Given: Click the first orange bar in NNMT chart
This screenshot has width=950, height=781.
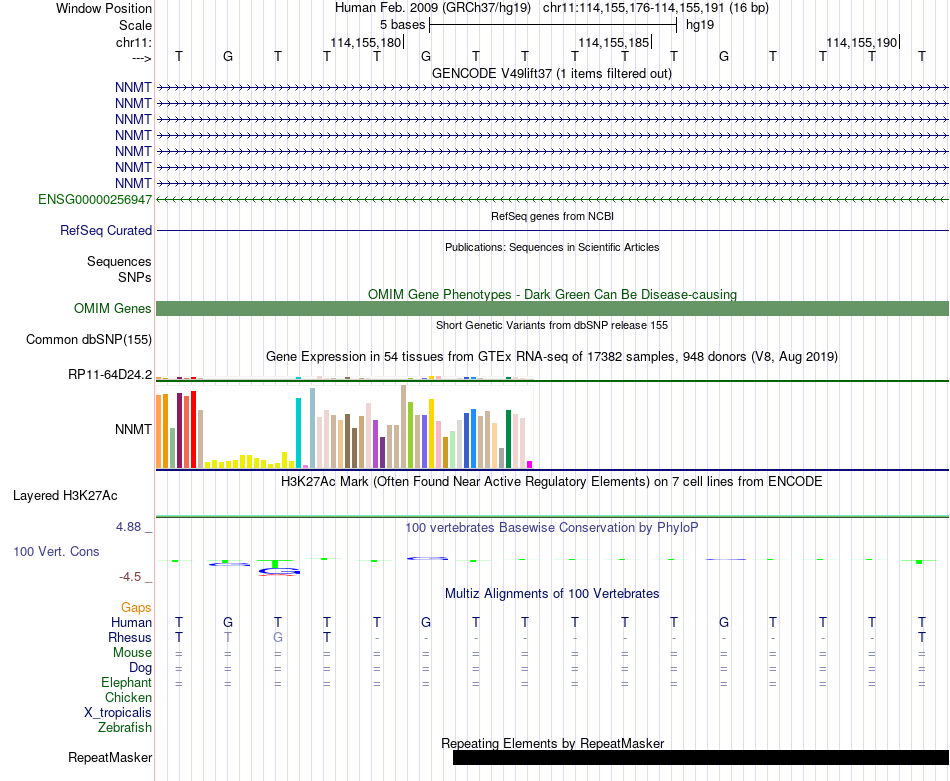Looking at the screenshot, I should point(159,431).
